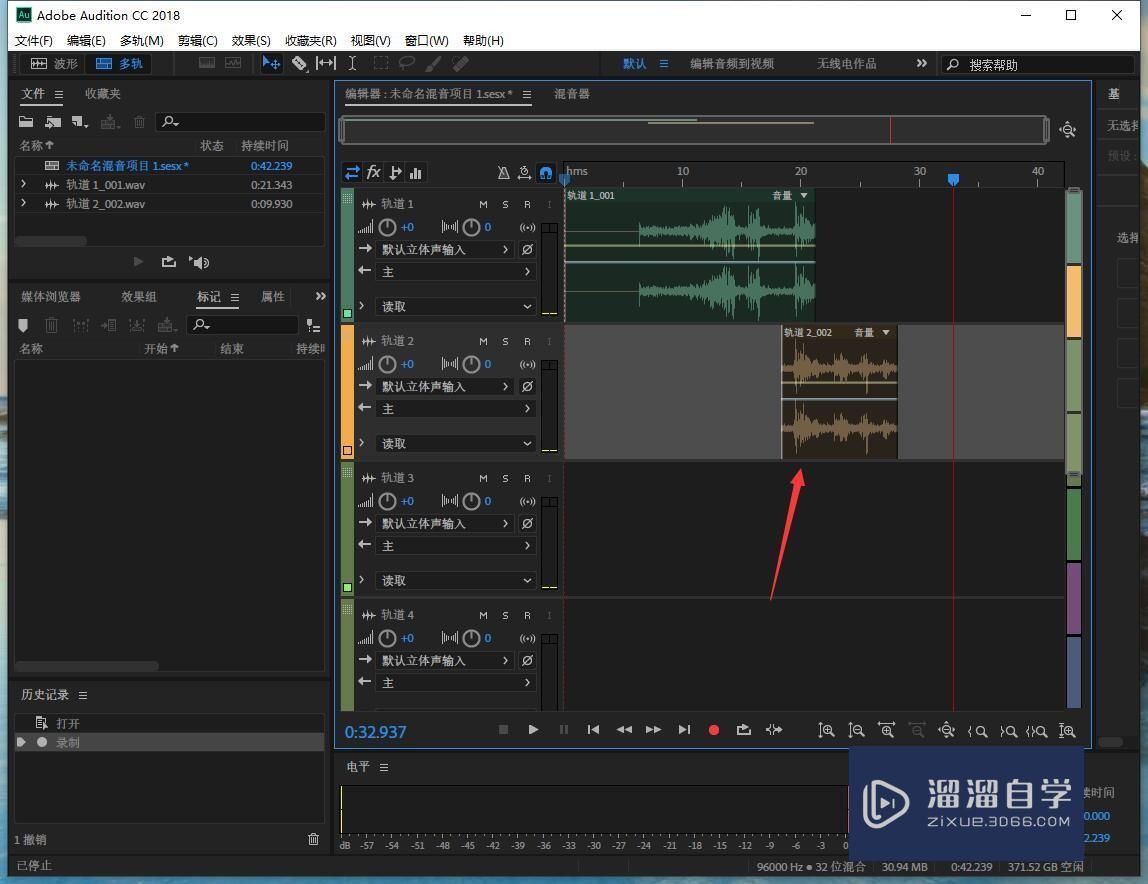This screenshot has width=1148, height=884.
Task: Click zoom navigator icon right of overview
Action: tap(1067, 130)
